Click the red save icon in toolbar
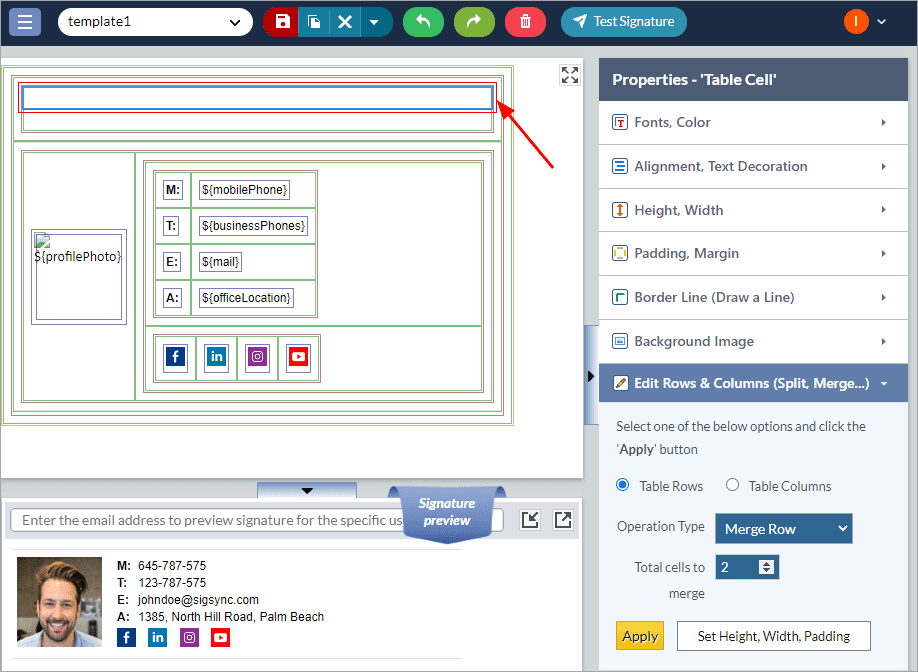Screen dimensions: 918x672 (x=282, y=22)
